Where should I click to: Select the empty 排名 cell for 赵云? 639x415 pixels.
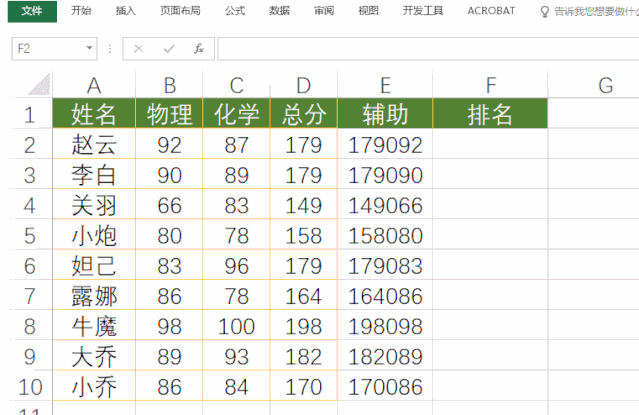[x=490, y=144]
